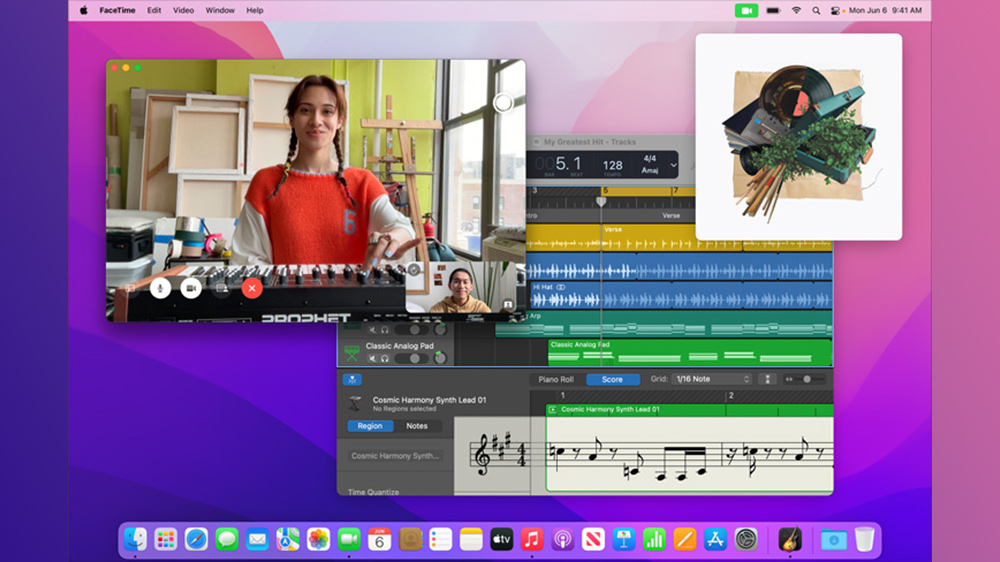Open Control Center from menu bar

tap(835, 10)
